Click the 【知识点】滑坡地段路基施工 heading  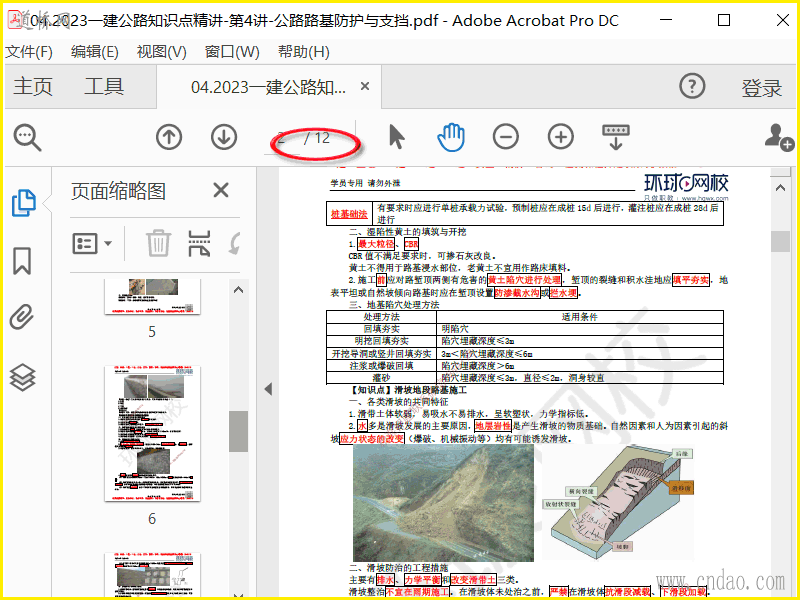coord(408,390)
